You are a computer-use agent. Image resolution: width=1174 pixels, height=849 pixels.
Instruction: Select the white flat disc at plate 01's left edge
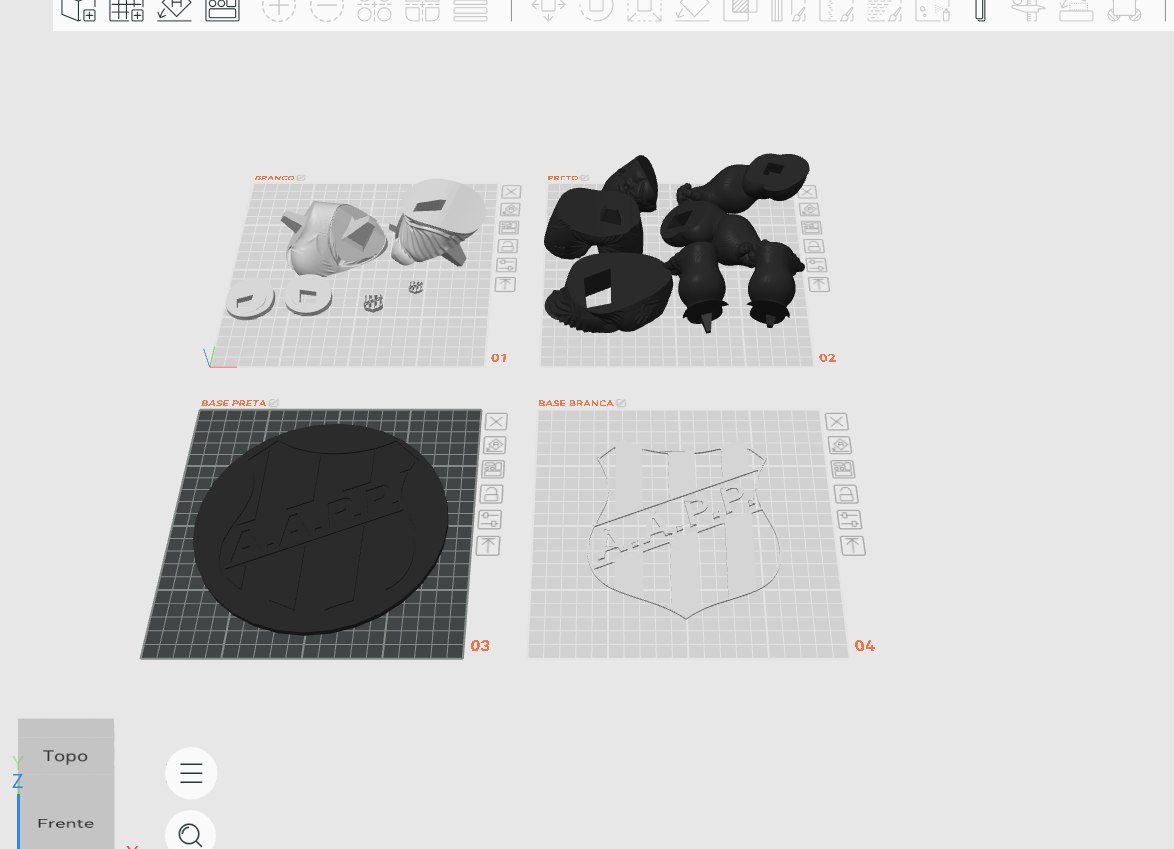click(250, 299)
